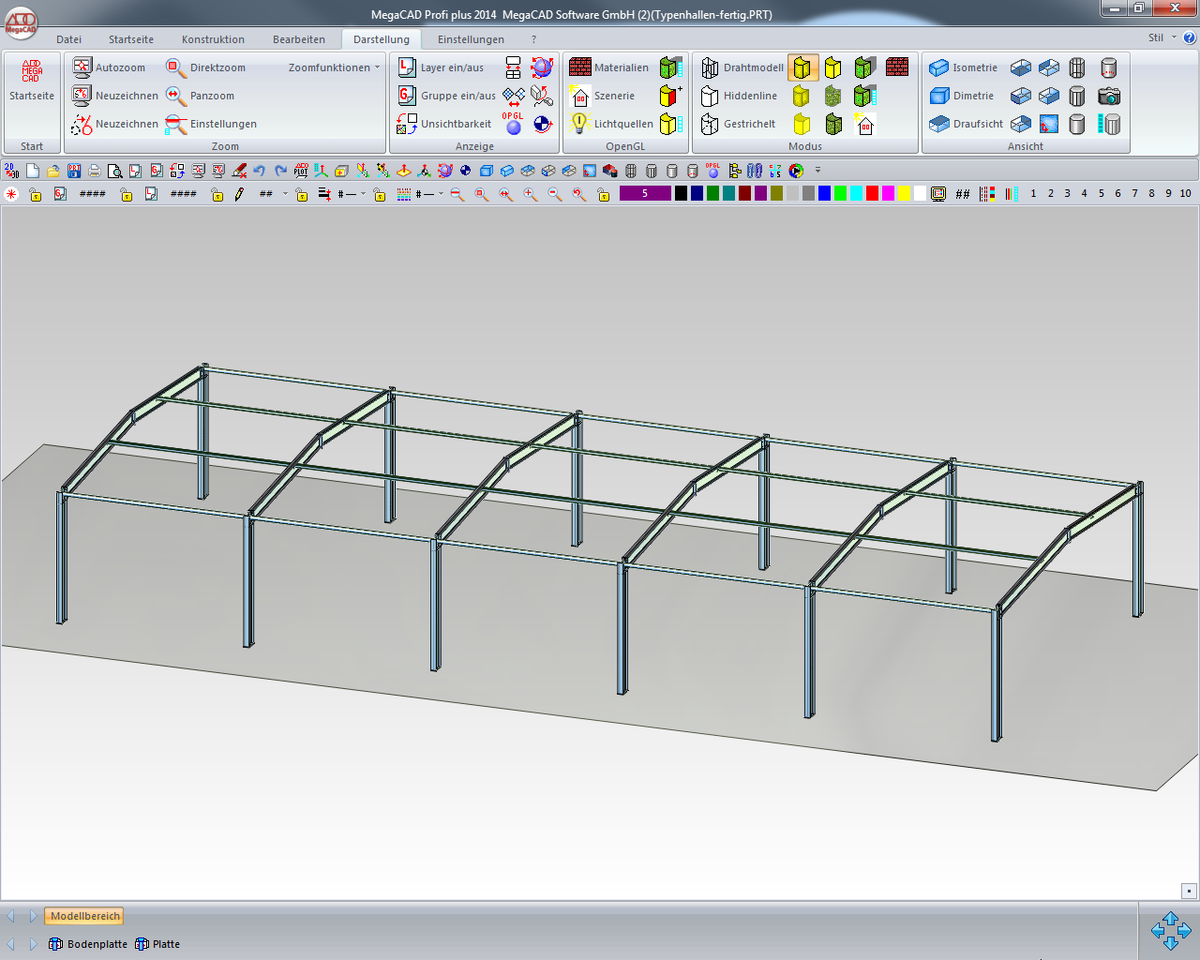This screenshot has width=1200, height=960.
Task: Select the Bodenplatte item at the bottom
Action: [89, 944]
